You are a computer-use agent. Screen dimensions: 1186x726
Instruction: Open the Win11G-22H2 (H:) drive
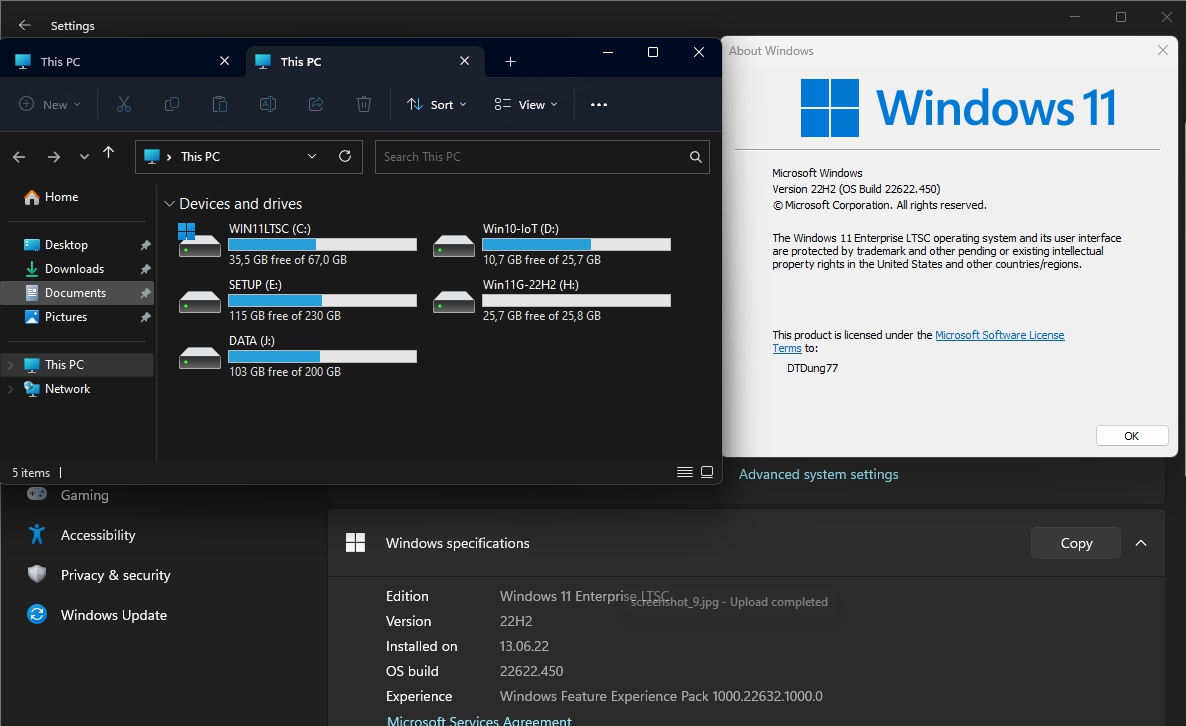(551, 299)
